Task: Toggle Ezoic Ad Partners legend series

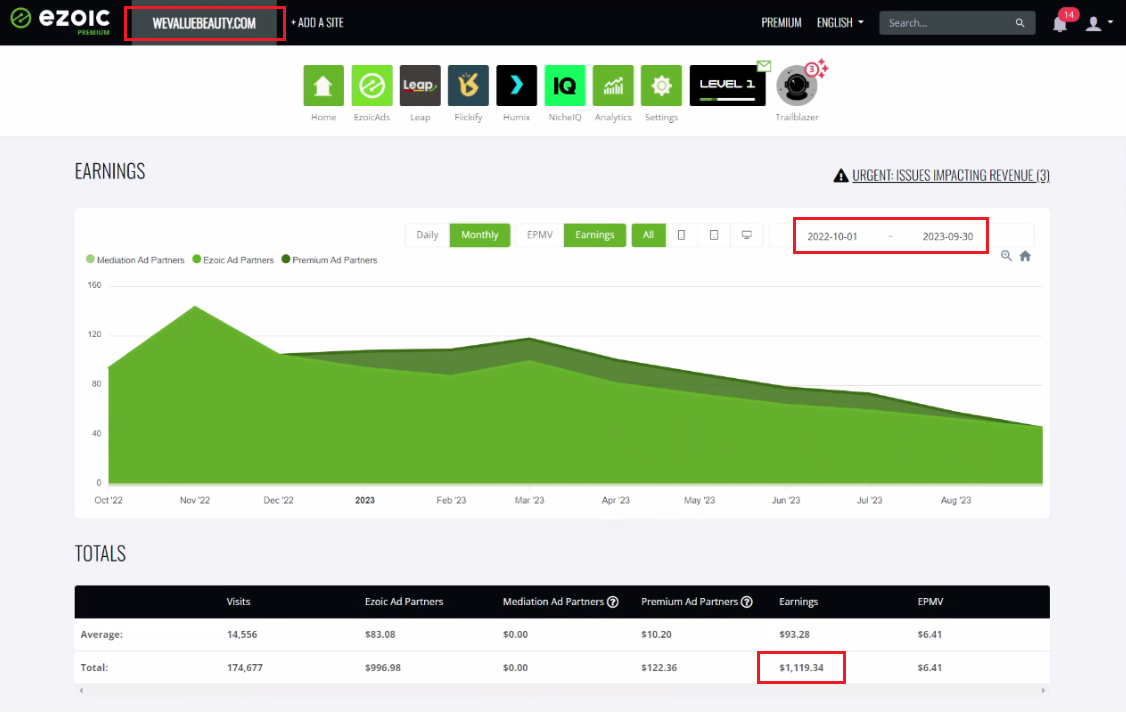Action: (233, 260)
